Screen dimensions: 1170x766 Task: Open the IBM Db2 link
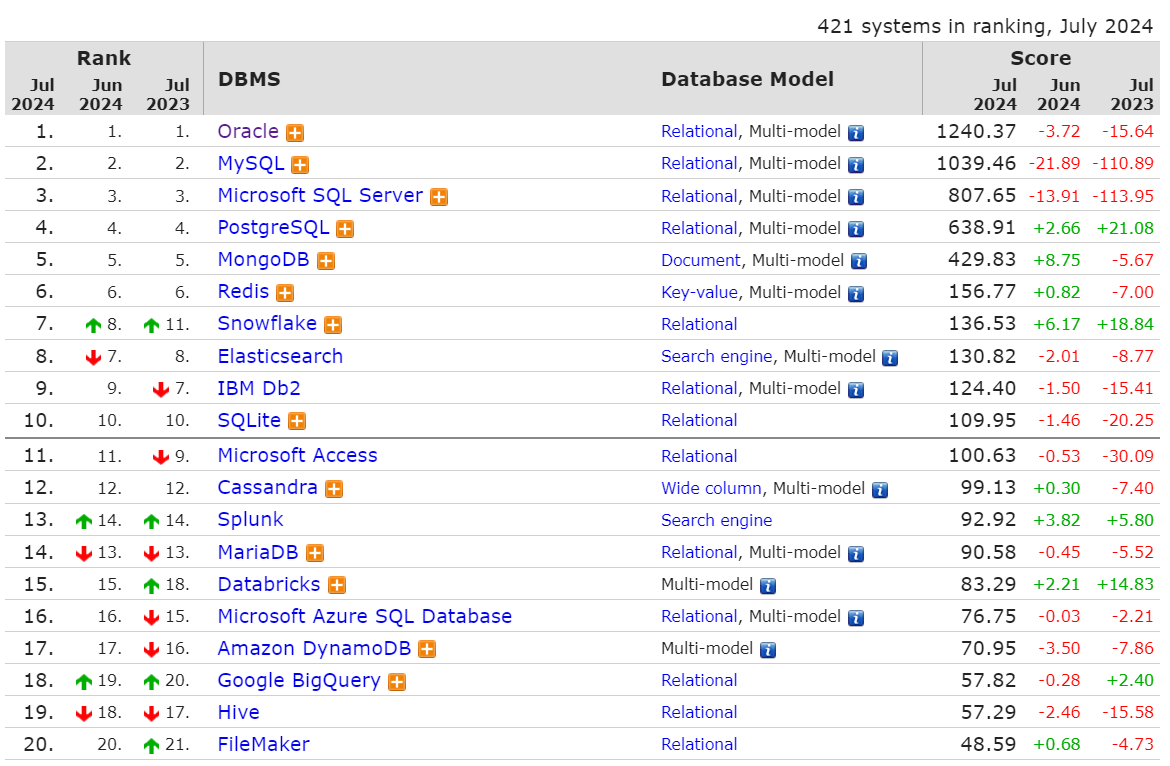point(259,388)
